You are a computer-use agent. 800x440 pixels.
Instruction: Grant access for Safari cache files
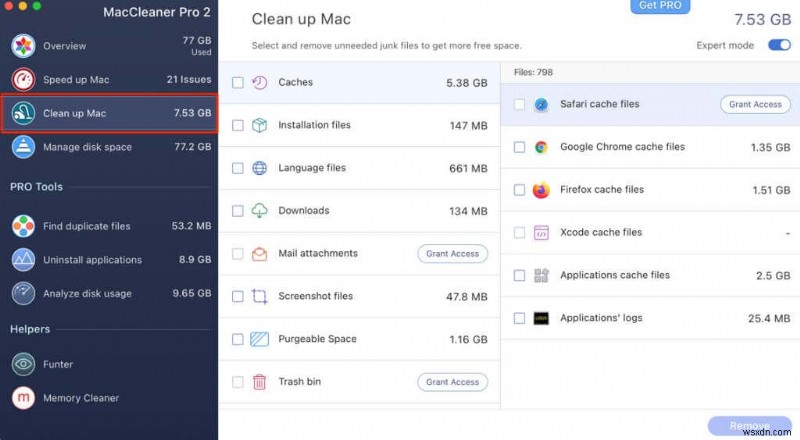click(755, 105)
